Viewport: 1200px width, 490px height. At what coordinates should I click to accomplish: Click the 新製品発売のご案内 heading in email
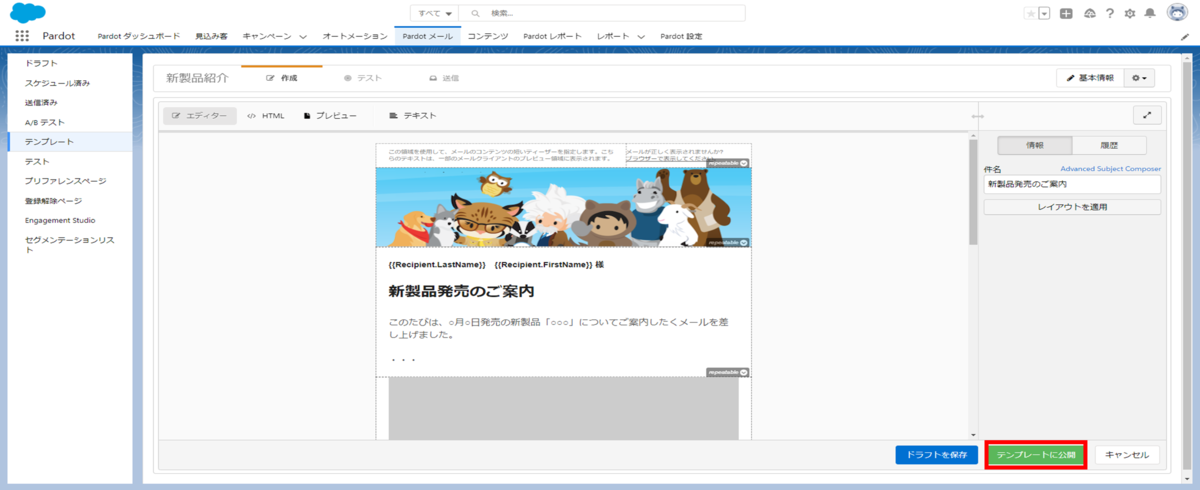[x=461, y=292]
